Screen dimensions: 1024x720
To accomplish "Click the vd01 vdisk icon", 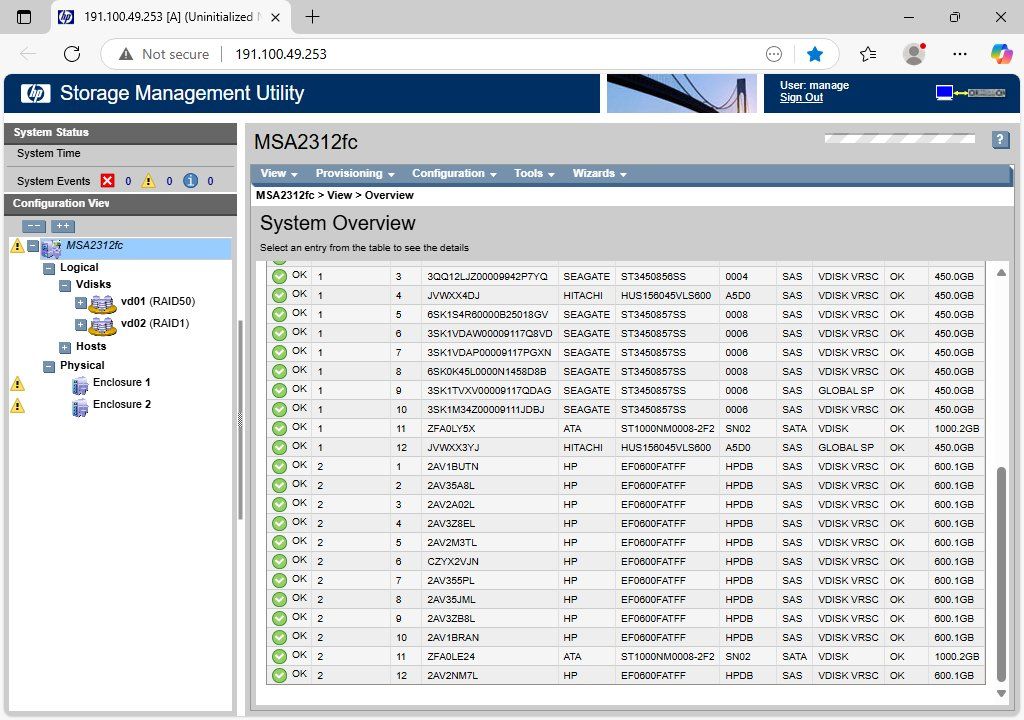I will (103, 304).
